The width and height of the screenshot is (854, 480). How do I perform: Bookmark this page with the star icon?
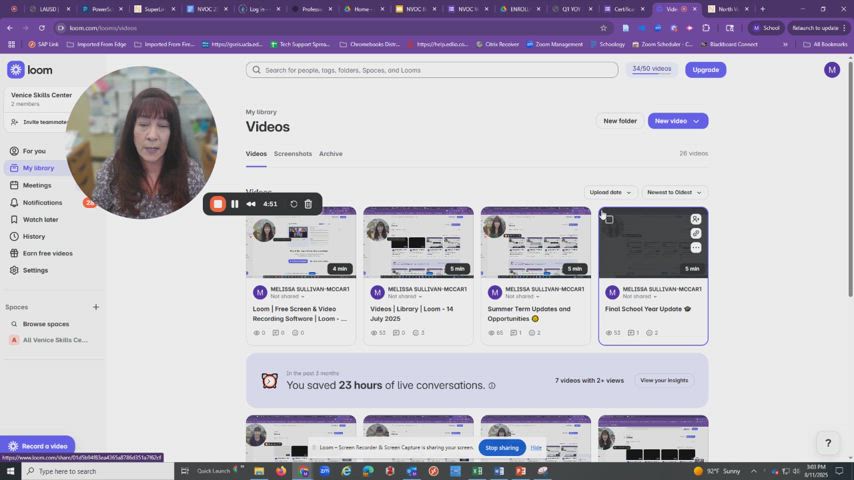tap(603, 28)
